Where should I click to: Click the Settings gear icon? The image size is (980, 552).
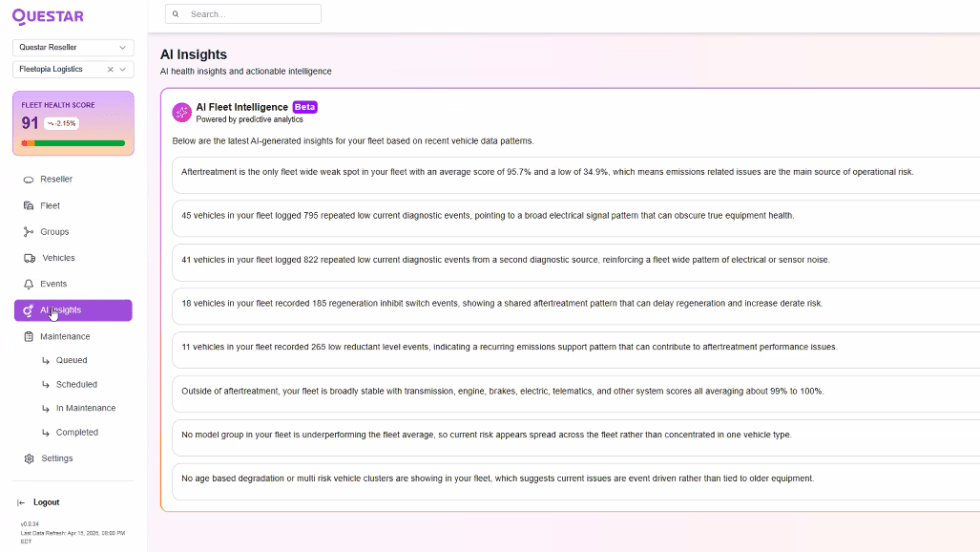29,459
